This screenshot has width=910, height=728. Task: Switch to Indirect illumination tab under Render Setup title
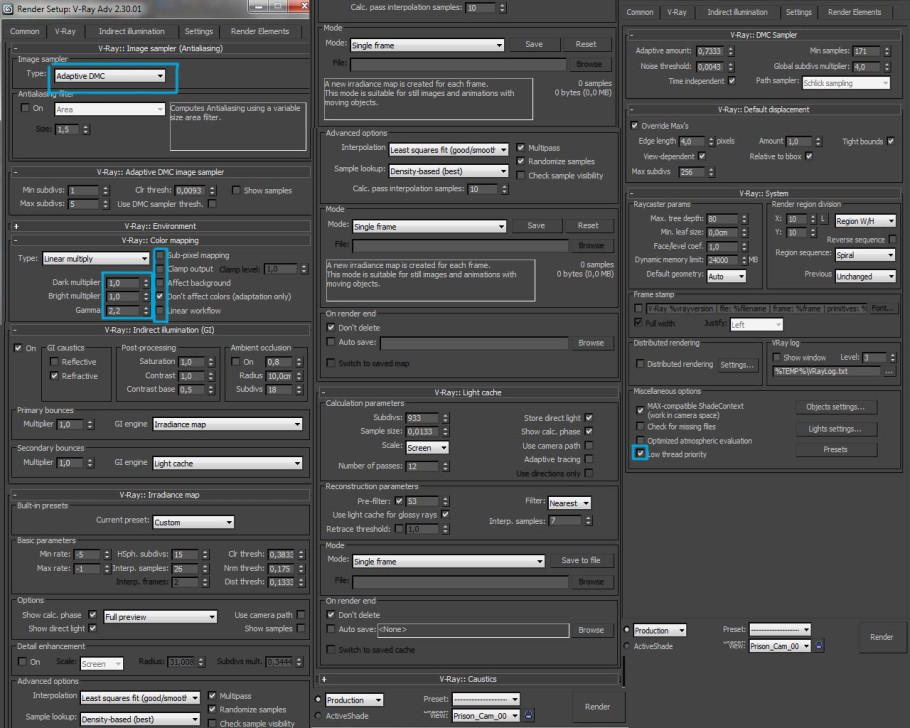click(132, 31)
